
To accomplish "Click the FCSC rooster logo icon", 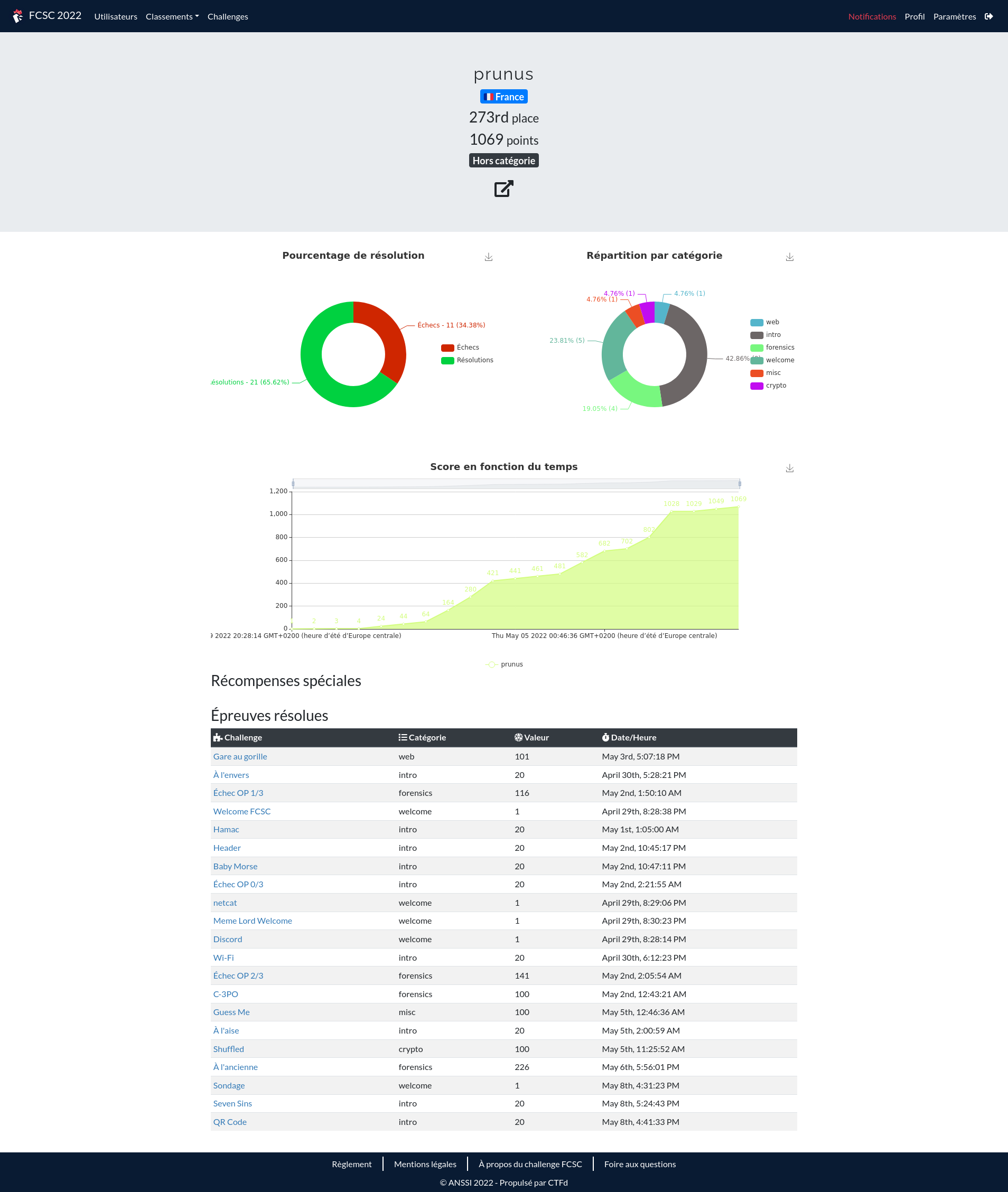I will [x=18, y=16].
